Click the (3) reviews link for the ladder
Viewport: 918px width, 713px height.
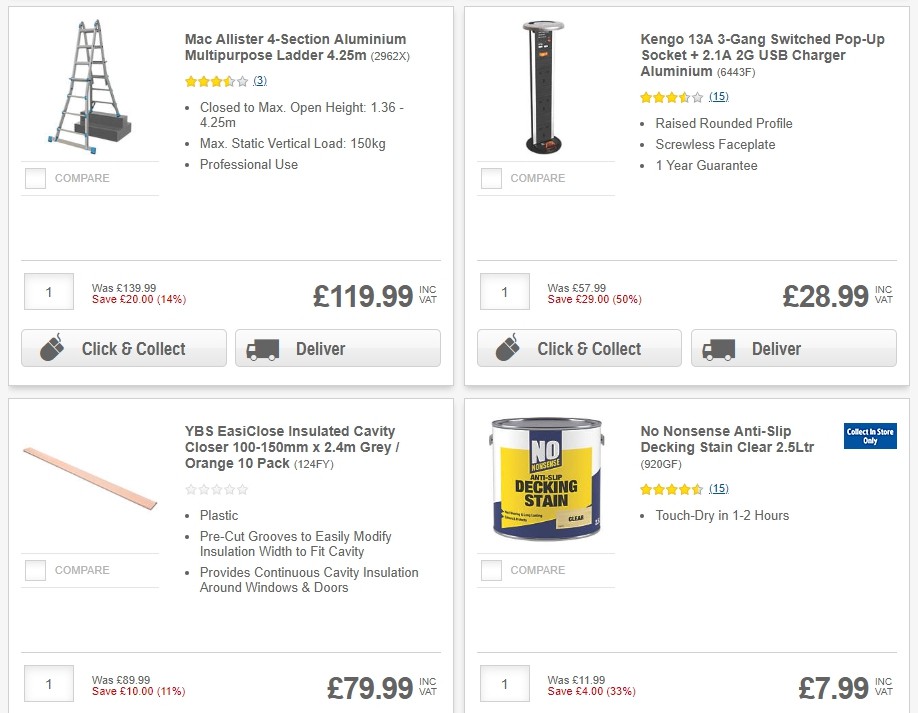point(259,80)
